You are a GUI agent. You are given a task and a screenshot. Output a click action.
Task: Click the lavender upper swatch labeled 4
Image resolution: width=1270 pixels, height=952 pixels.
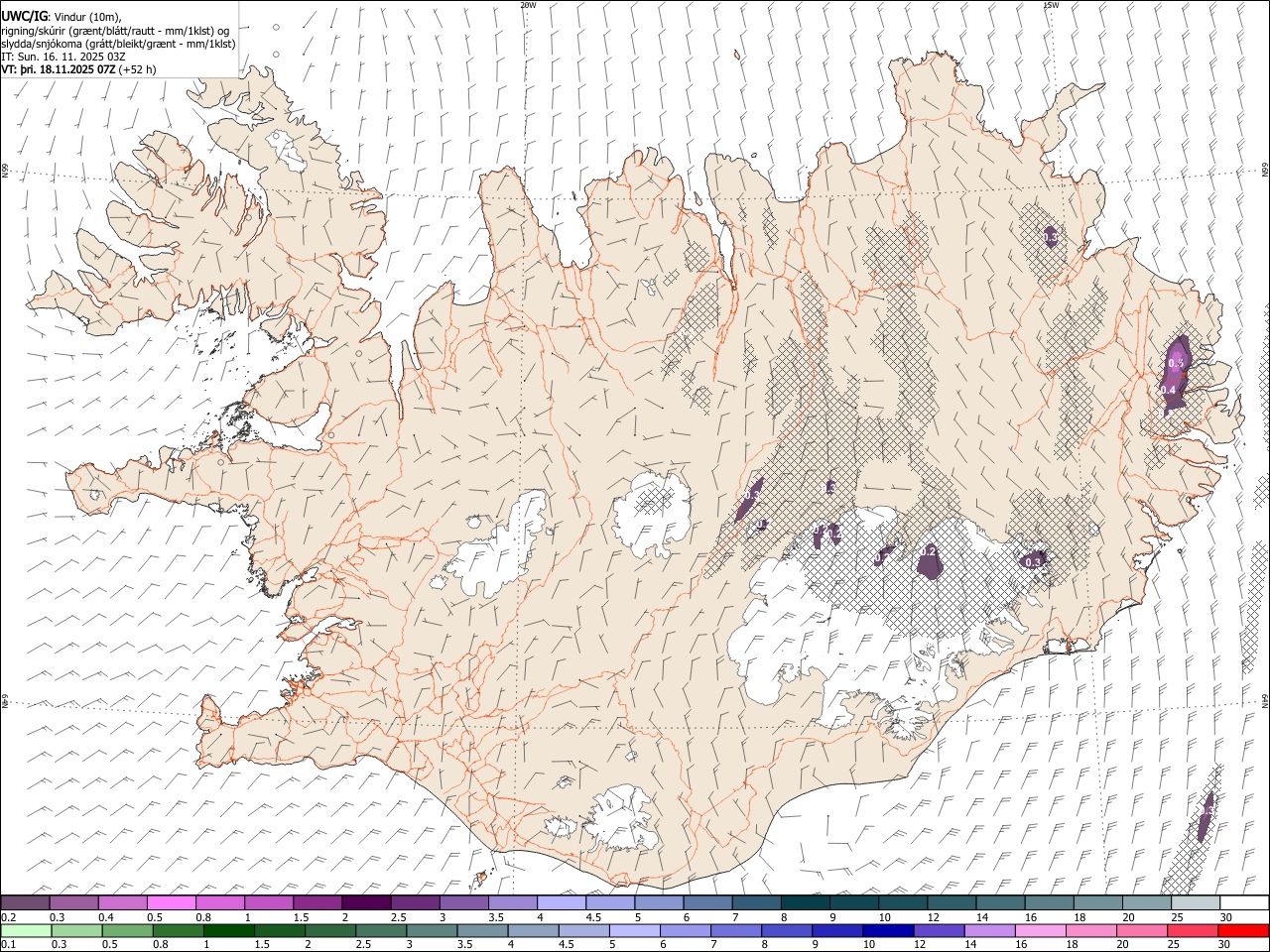click(562, 903)
